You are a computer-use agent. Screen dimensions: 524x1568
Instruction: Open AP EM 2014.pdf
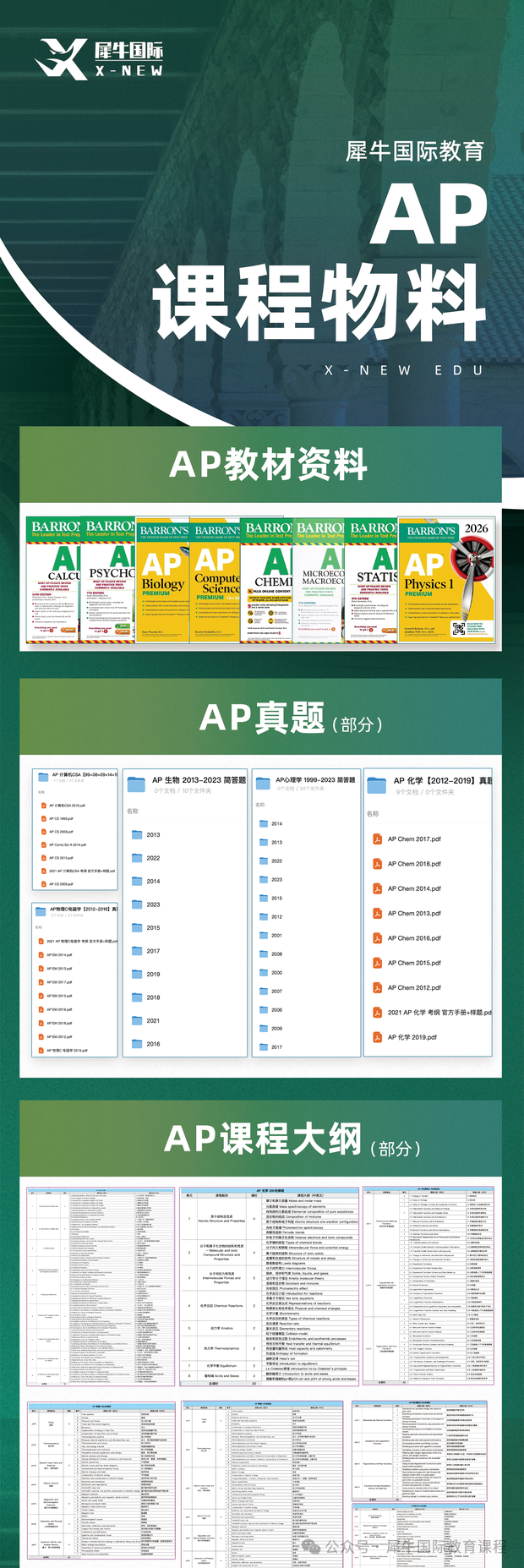click(56, 954)
